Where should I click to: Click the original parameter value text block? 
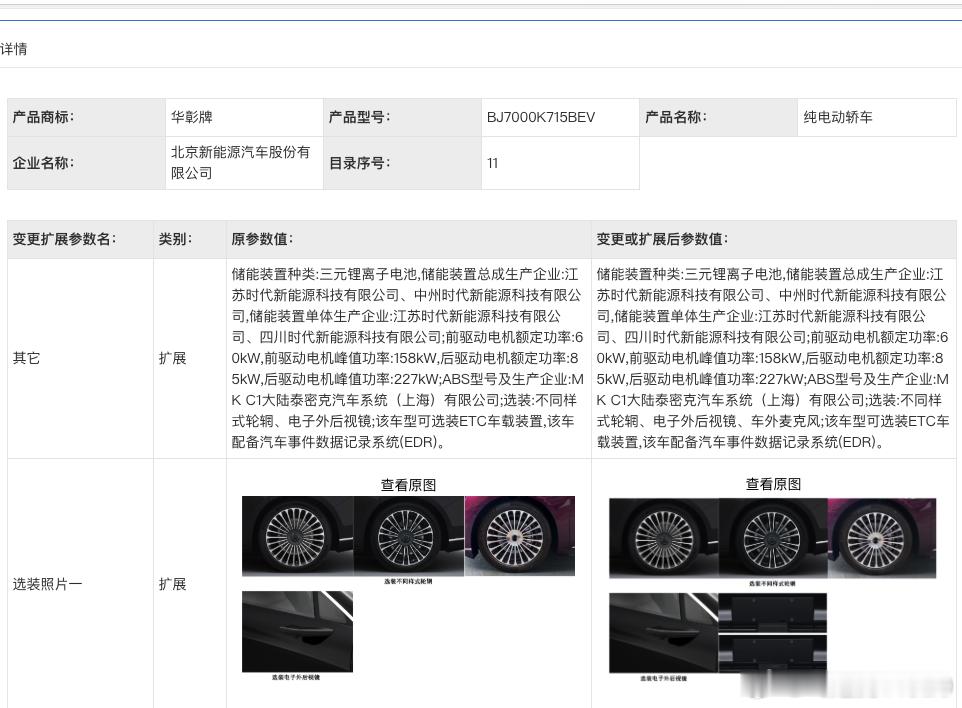coord(407,358)
